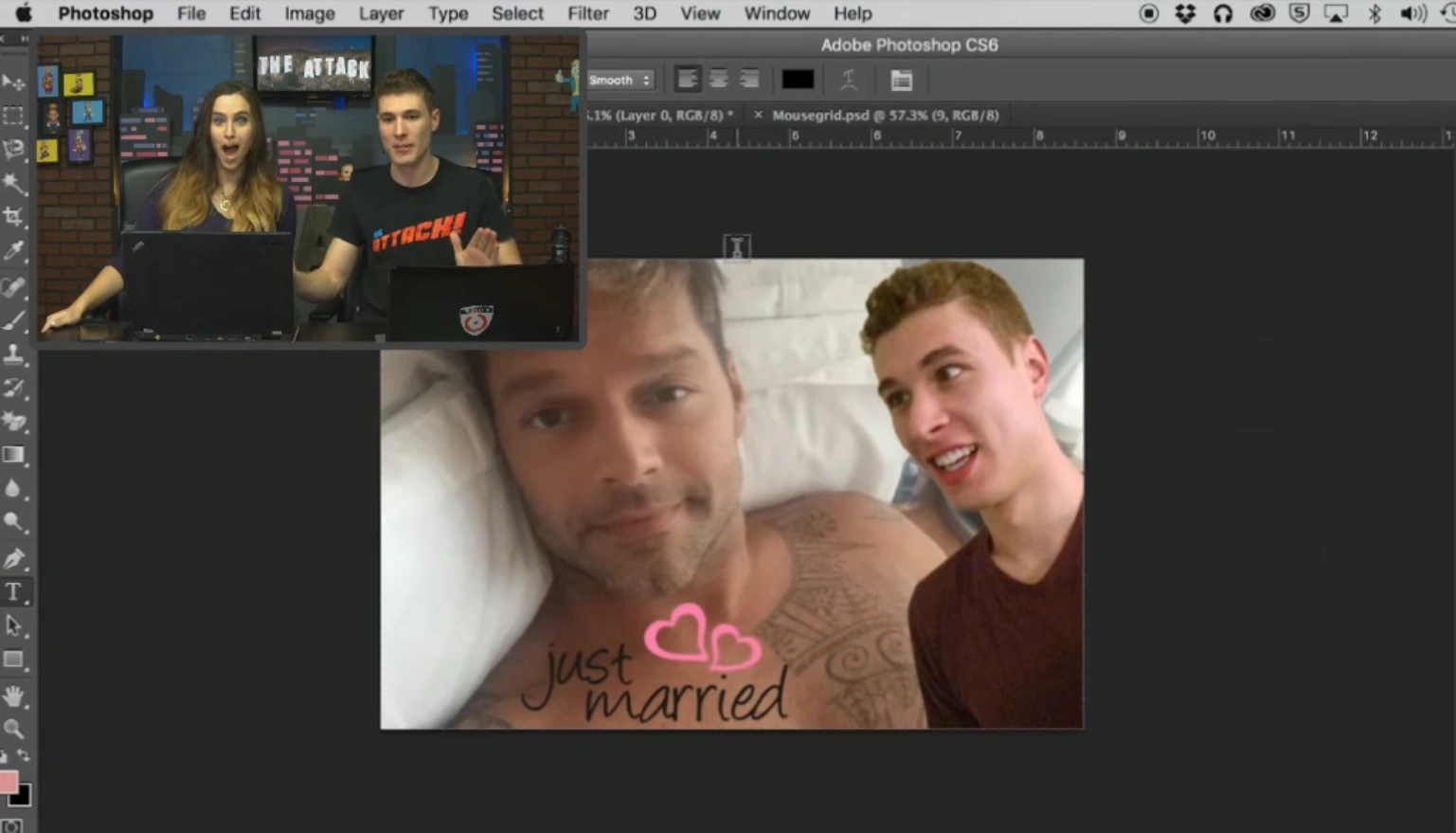Pick the History Brush tool
1456x833 pixels.
tap(13, 388)
